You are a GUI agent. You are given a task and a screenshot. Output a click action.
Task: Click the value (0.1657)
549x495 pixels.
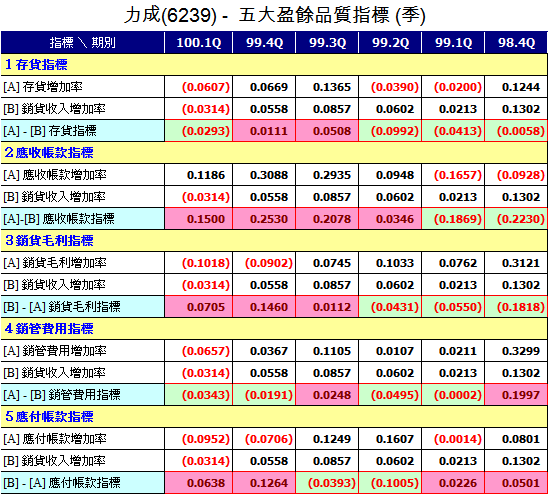458,175
